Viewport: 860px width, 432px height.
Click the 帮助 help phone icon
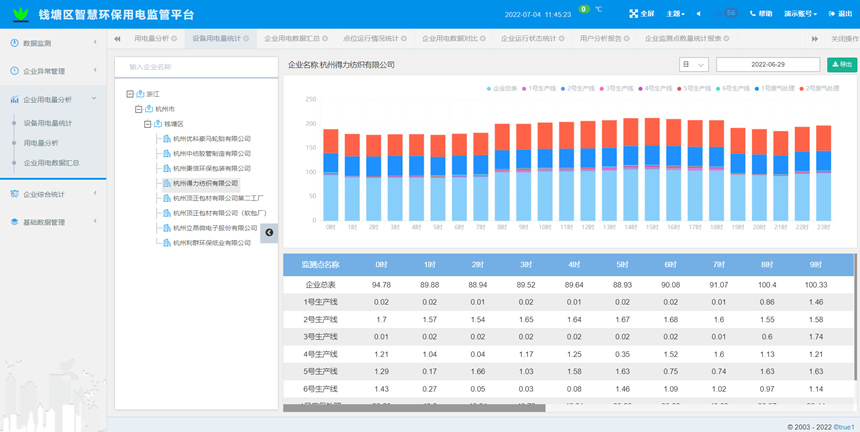pos(753,14)
